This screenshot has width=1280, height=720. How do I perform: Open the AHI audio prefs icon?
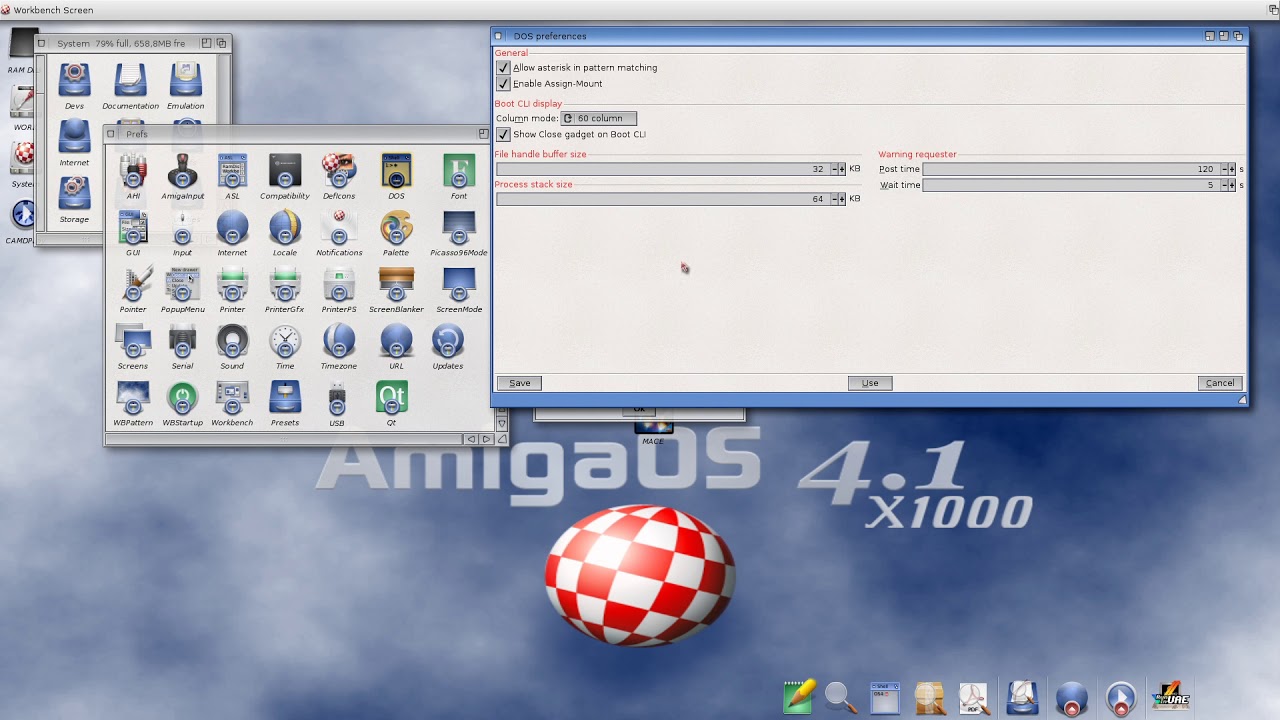click(133, 172)
